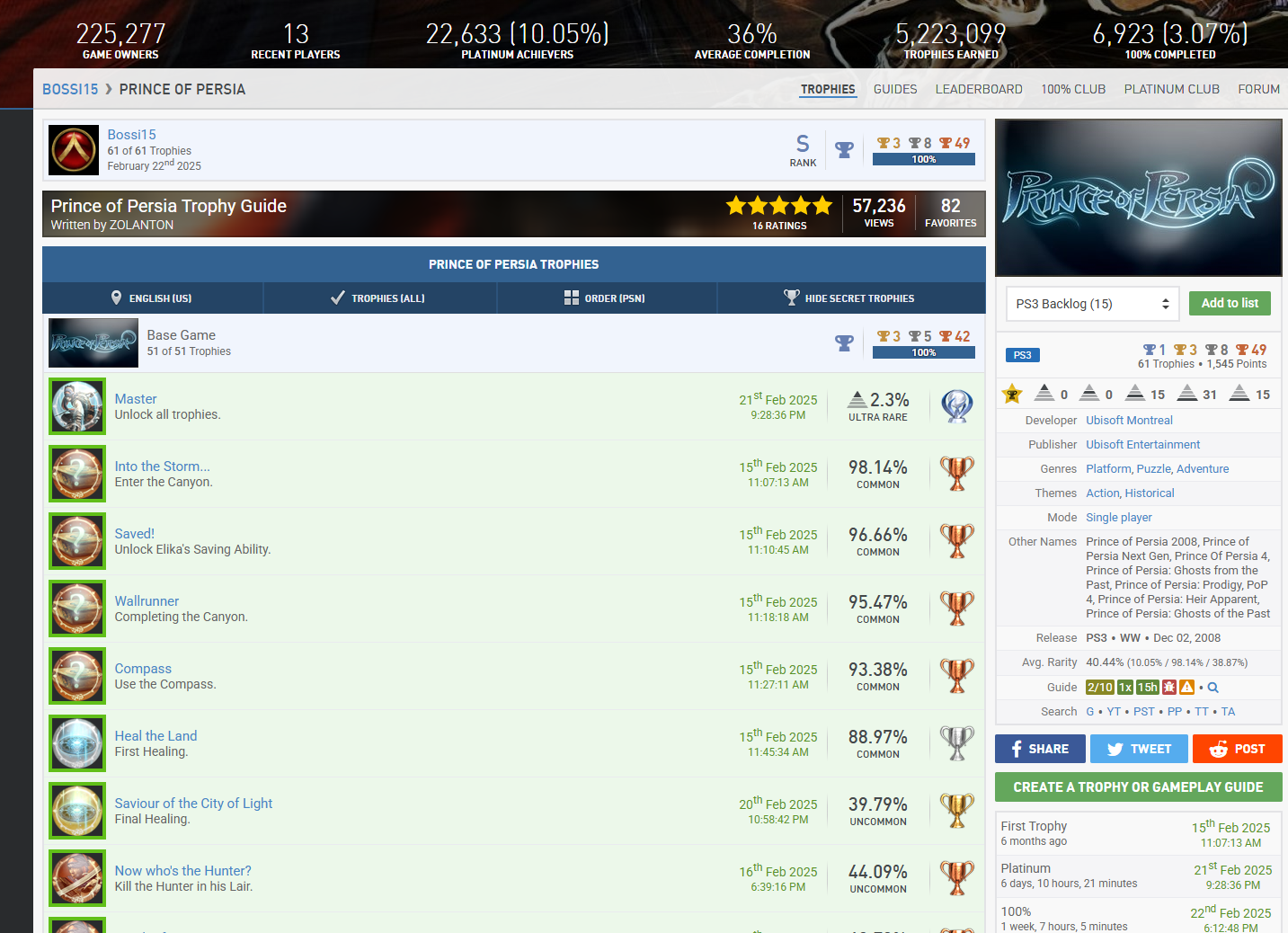
Task: Click Create a Trophy or Gameplay Guide
Action: pyautogui.click(x=1139, y=786)
